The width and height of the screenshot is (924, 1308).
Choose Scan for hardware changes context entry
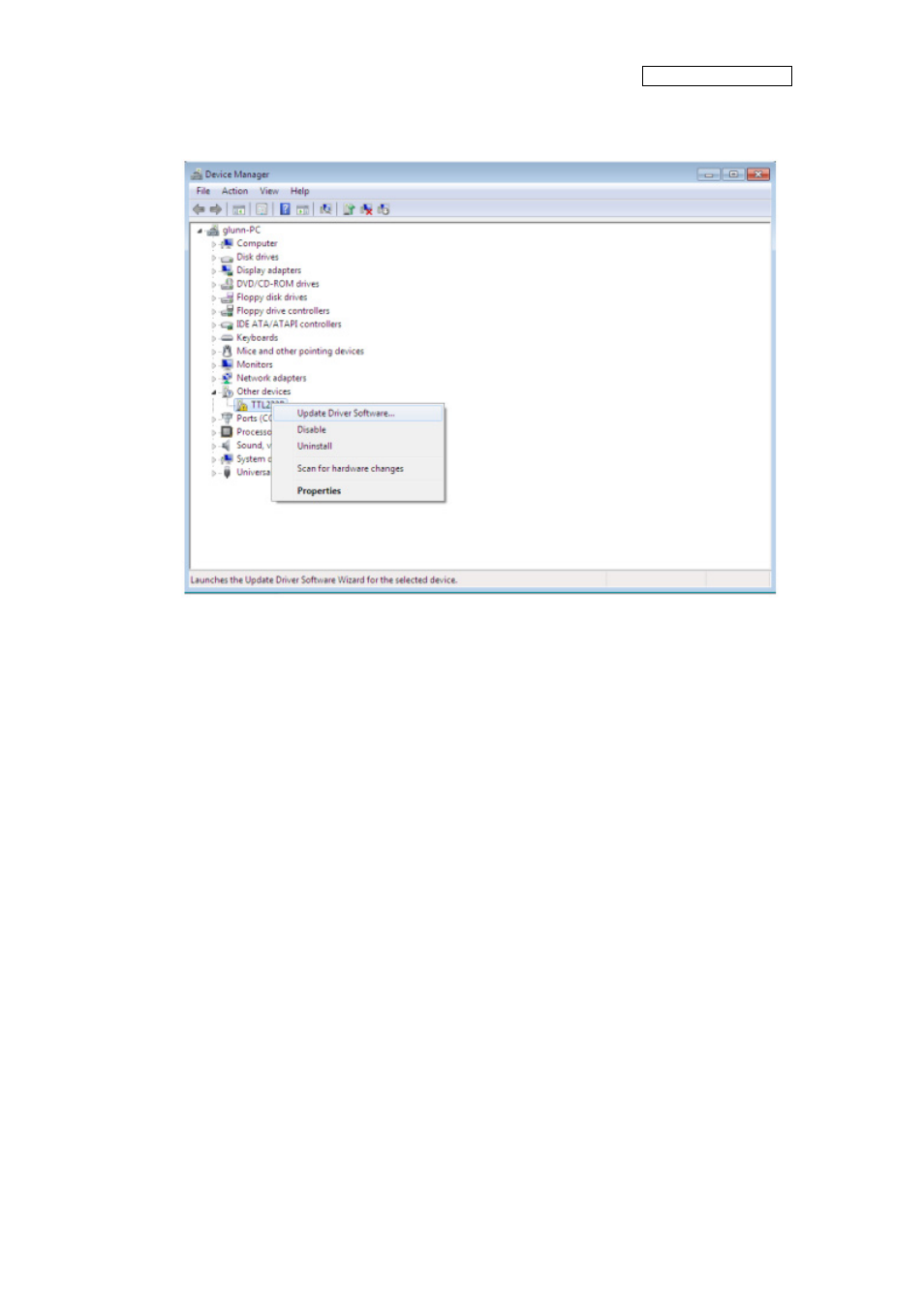tap(357, 469)
